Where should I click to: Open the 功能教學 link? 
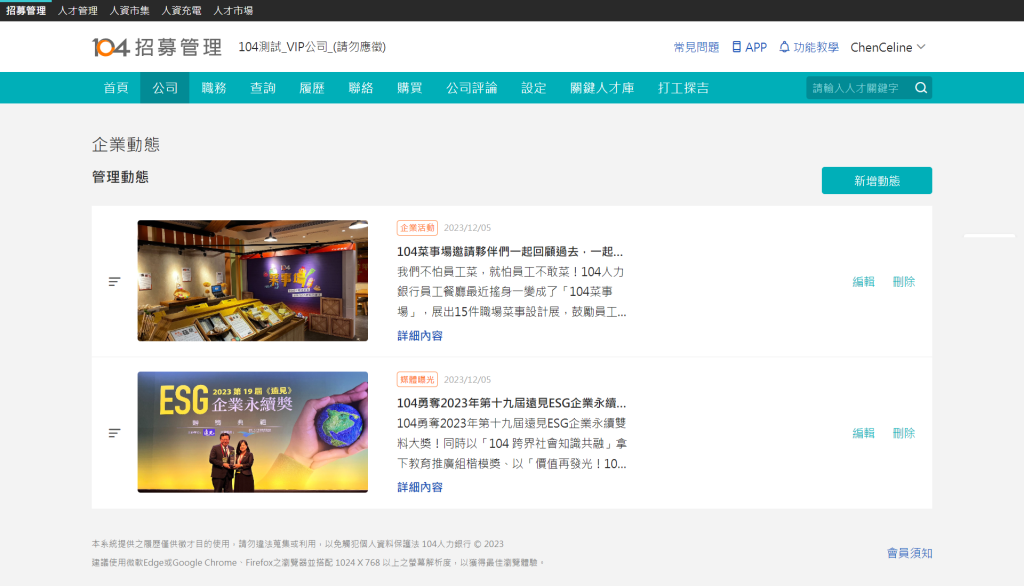click(816, 47)
